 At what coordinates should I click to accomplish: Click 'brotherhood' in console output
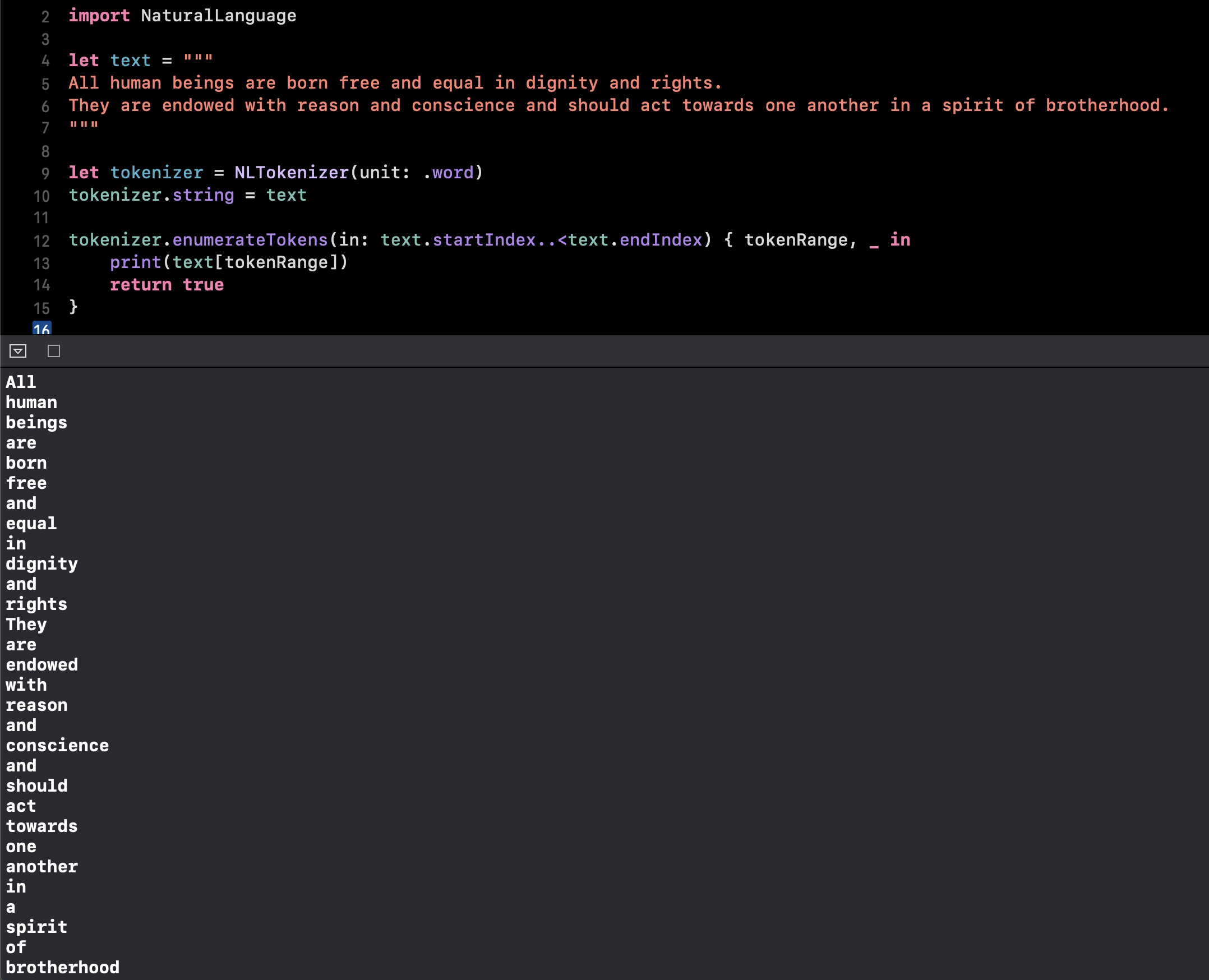click(62, 967)
